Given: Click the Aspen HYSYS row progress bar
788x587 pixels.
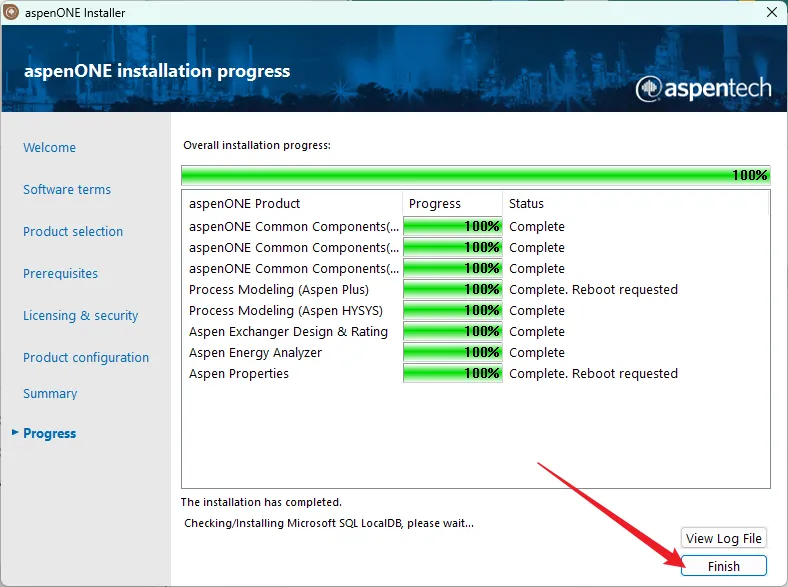Looking at the screenshot, I should click(x=452, y=310).
